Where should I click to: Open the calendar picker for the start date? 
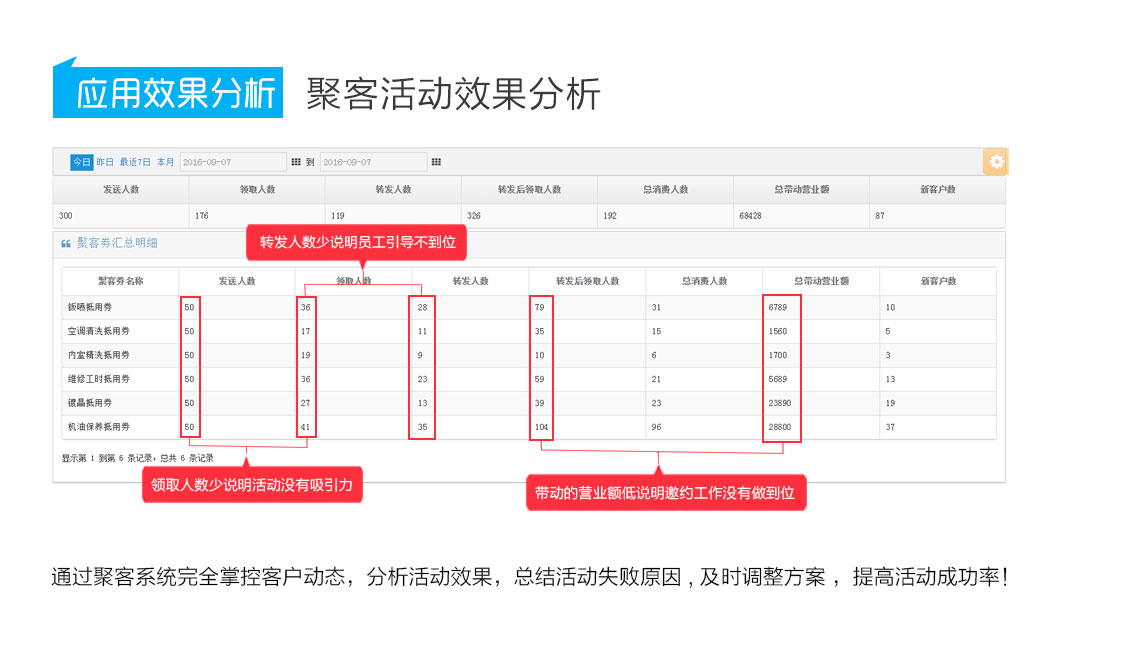pyautogui.click(x=294, y=161)
